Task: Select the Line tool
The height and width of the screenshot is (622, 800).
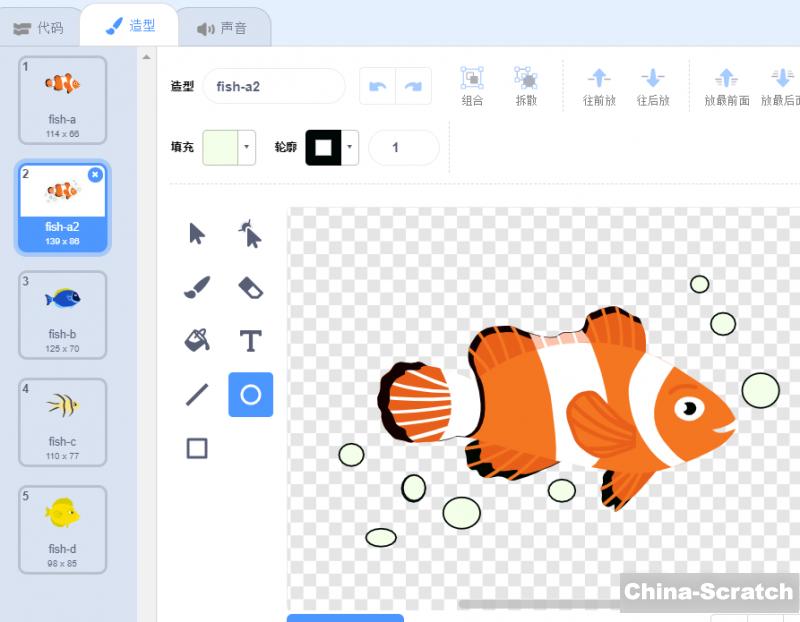Action: 197,394
